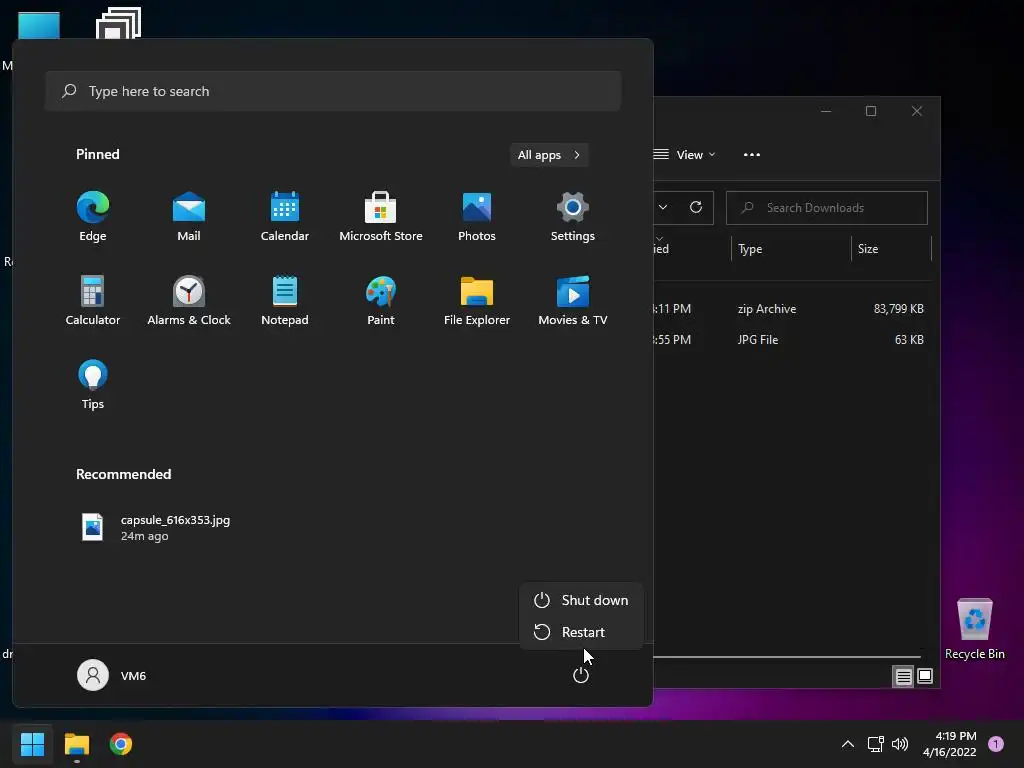This screenshot has height=768, width=1024.
Task: Launch the Photos app
Action: click(477, 216)
